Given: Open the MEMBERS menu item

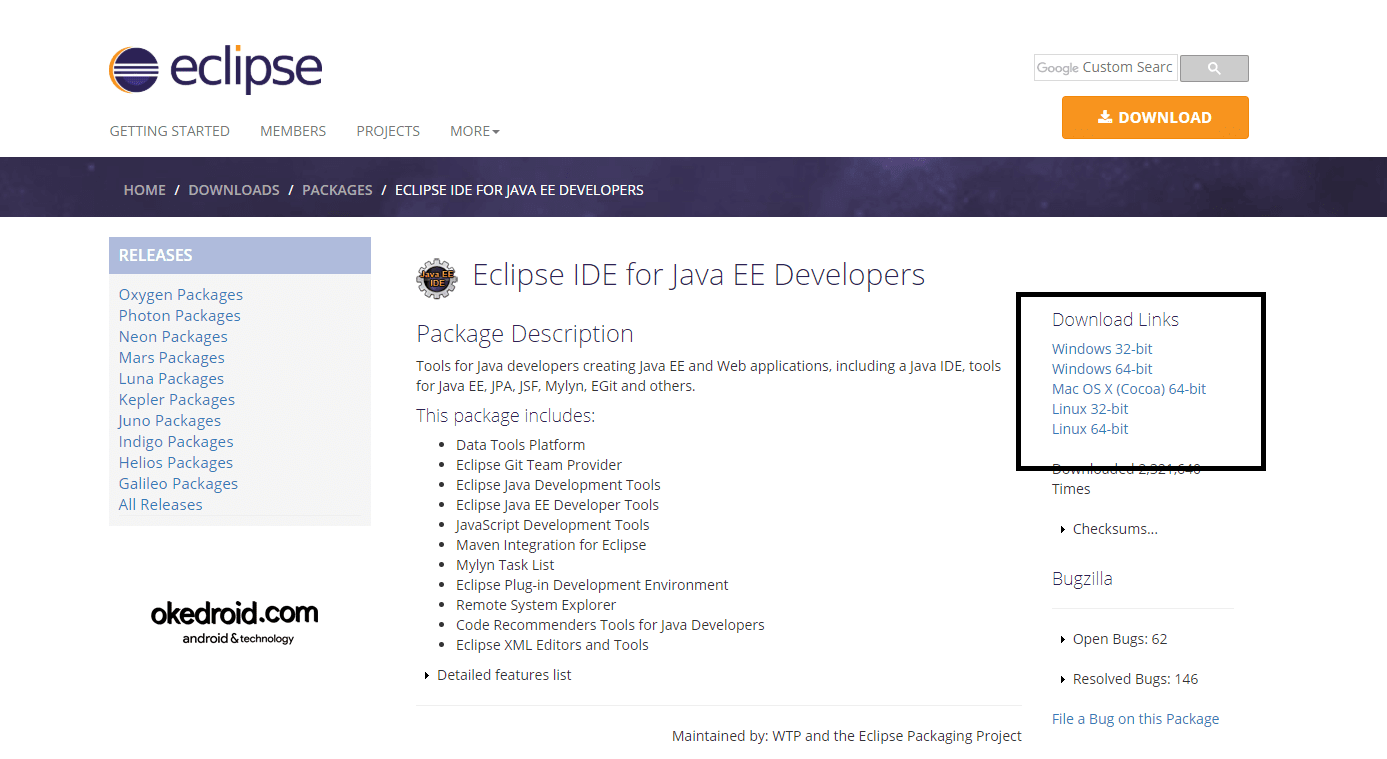Looking at the screenshot, I should pyautogui.click(x=293, y=131).
